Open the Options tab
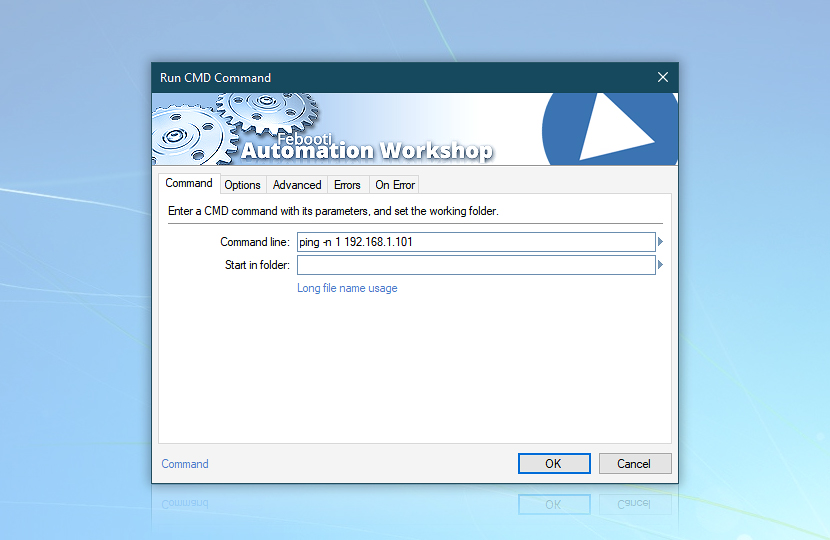The image size is (830, 540). coord(242,185)
